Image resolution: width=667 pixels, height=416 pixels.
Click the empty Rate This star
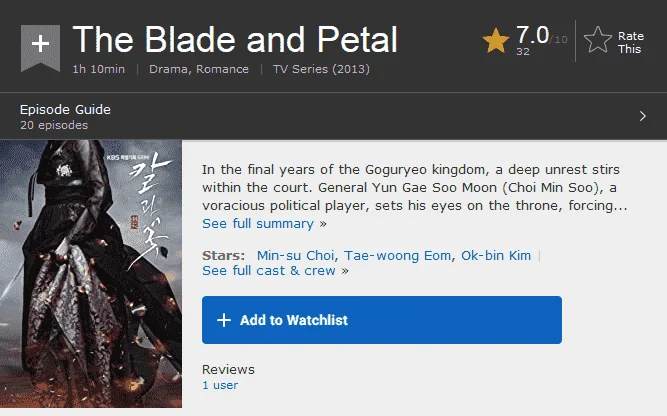click(x=598, y=40)
